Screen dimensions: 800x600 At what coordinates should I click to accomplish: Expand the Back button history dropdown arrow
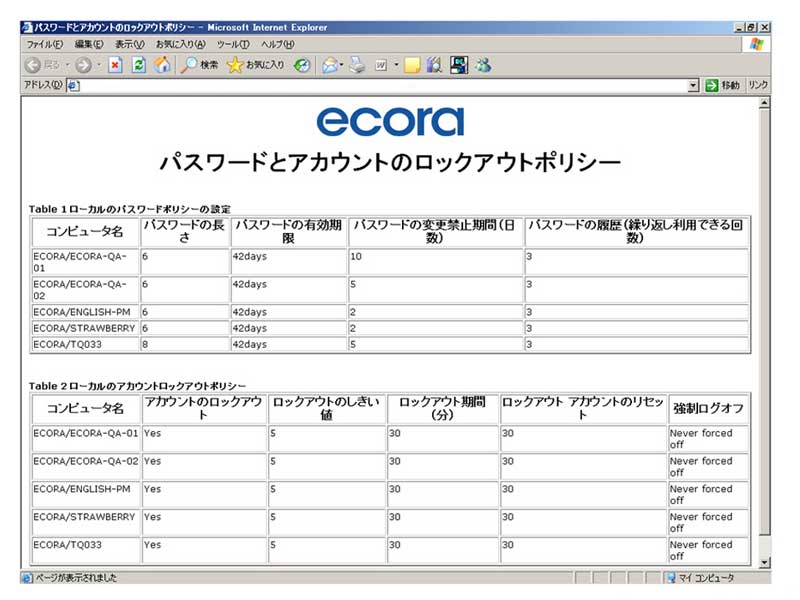(x=67, y=65)
